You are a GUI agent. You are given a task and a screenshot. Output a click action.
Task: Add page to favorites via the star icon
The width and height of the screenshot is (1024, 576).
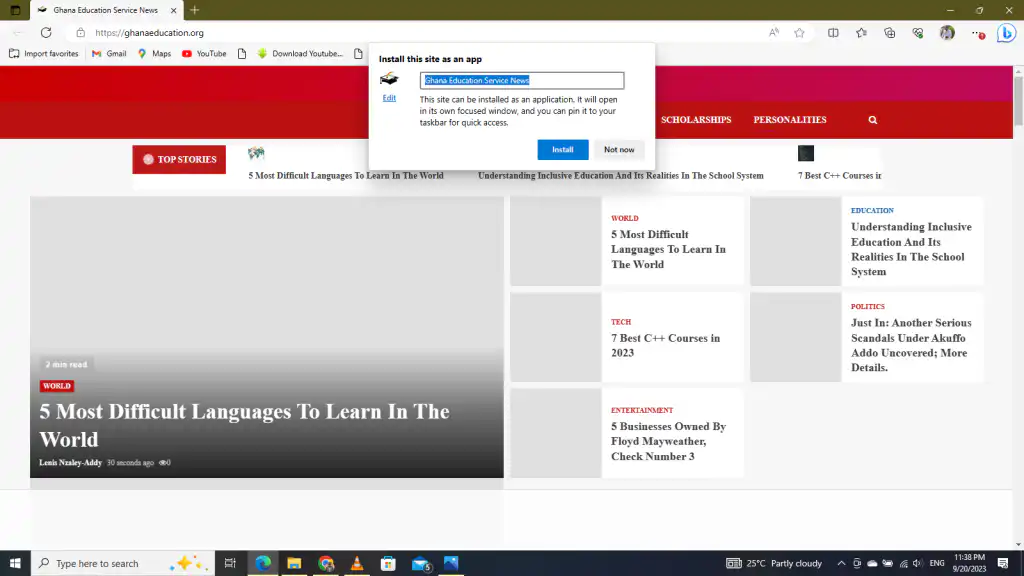(x=799, y=33)
